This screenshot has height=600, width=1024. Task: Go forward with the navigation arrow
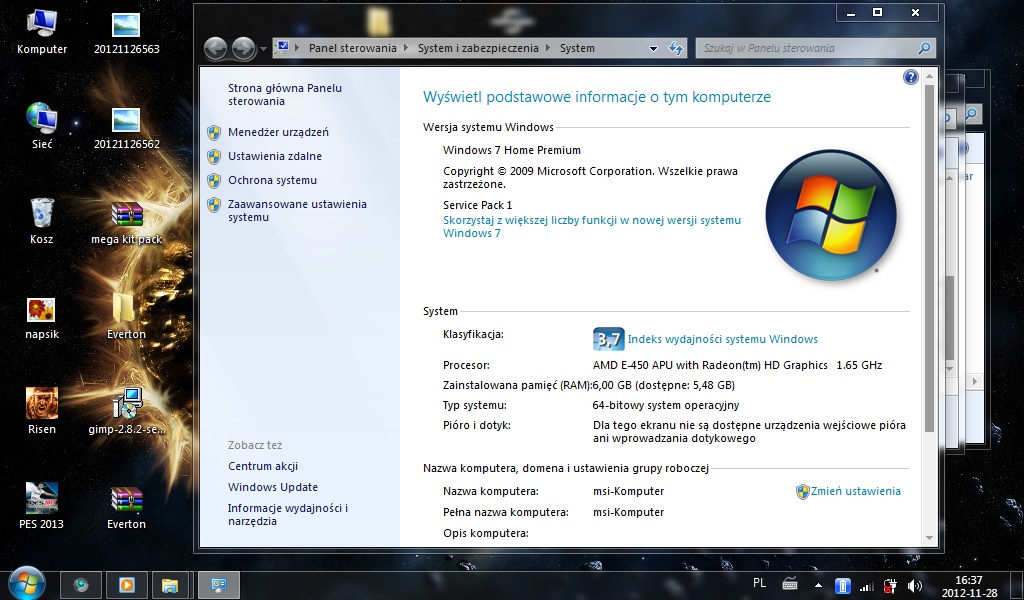[243, 48]
